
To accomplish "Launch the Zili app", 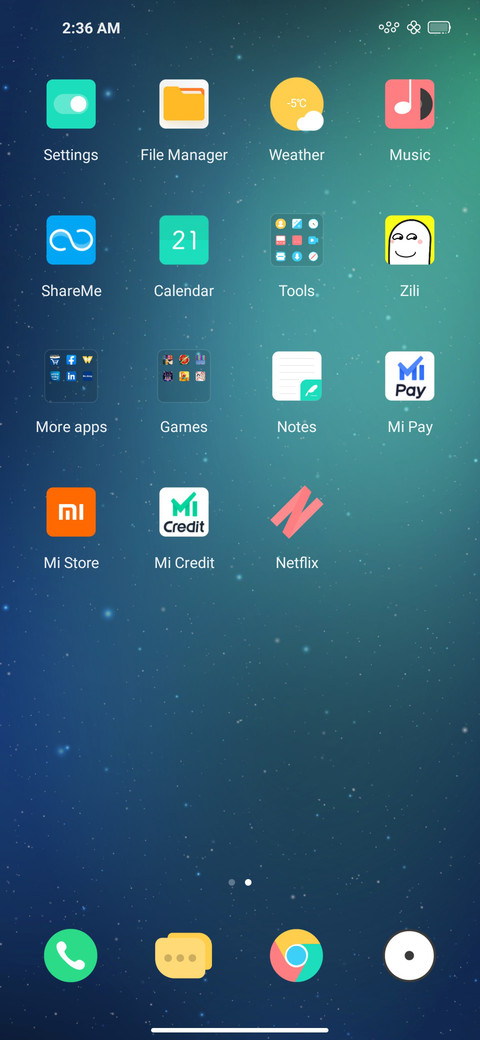I will click(x=410, y=240).
